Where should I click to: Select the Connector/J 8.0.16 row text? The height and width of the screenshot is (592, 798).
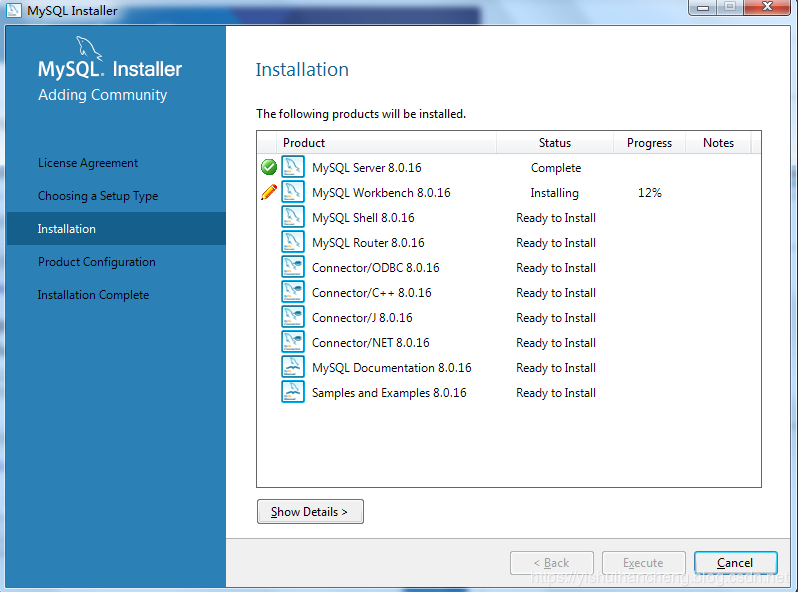[362, 317]
